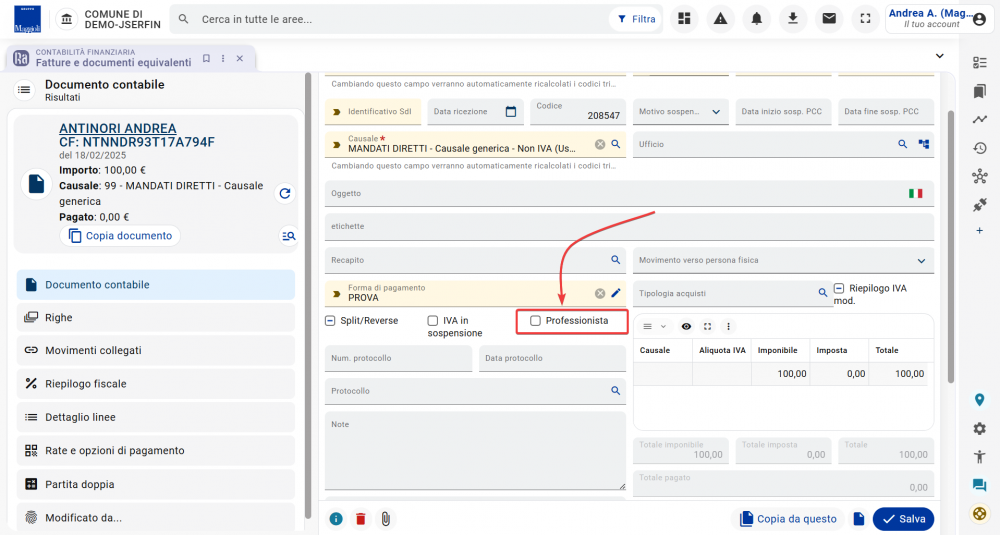Bookmark the Fatture e documenti equivalenti tab
Screen dimensions: 1000x535
[x=206, y=58]
